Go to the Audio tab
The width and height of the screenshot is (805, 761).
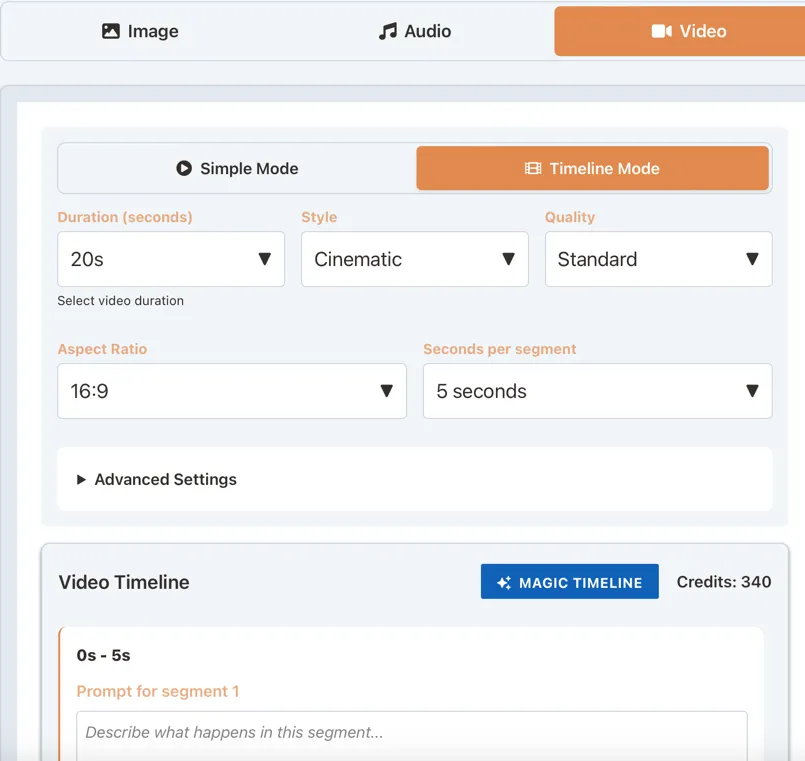click(x=415, y=31)
